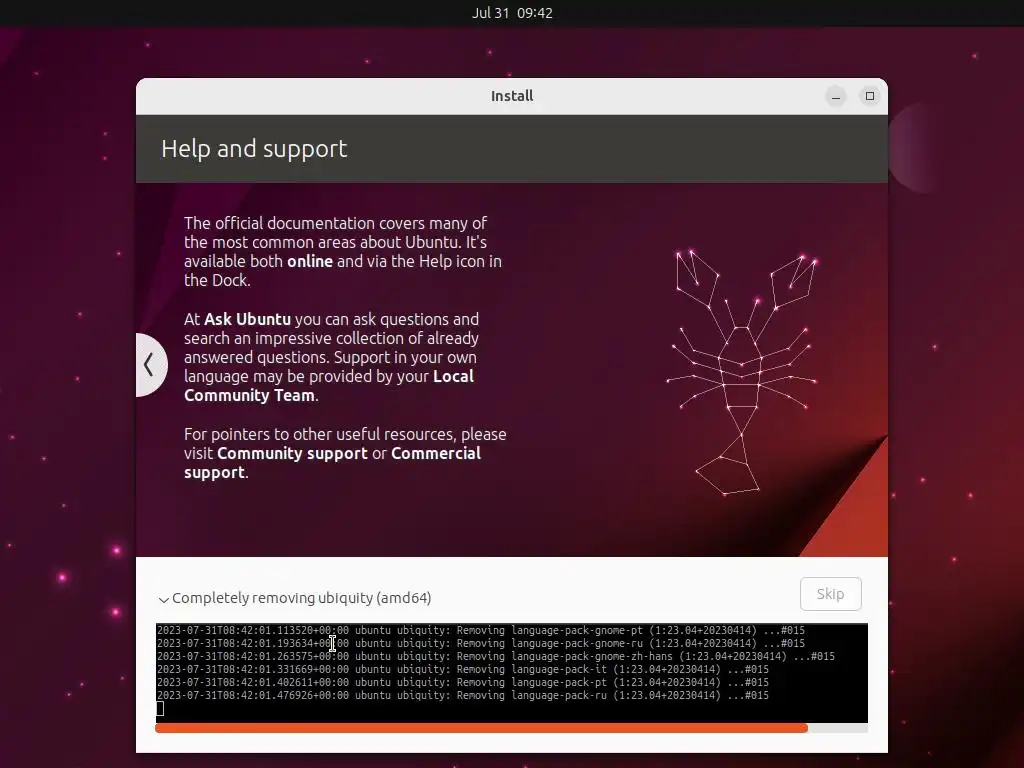
Task: Click log line removing language-pack-pt (1:23.04+20230414)
Action: (x=462, y=682)
